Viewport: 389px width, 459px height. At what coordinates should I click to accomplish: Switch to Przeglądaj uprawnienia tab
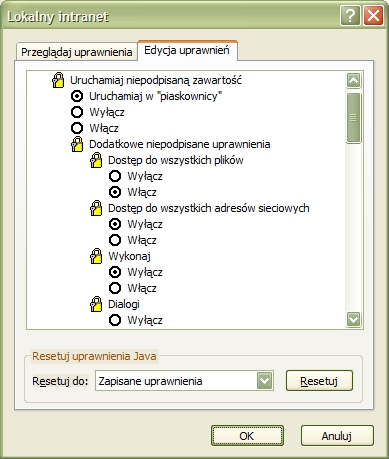(77, 52)
